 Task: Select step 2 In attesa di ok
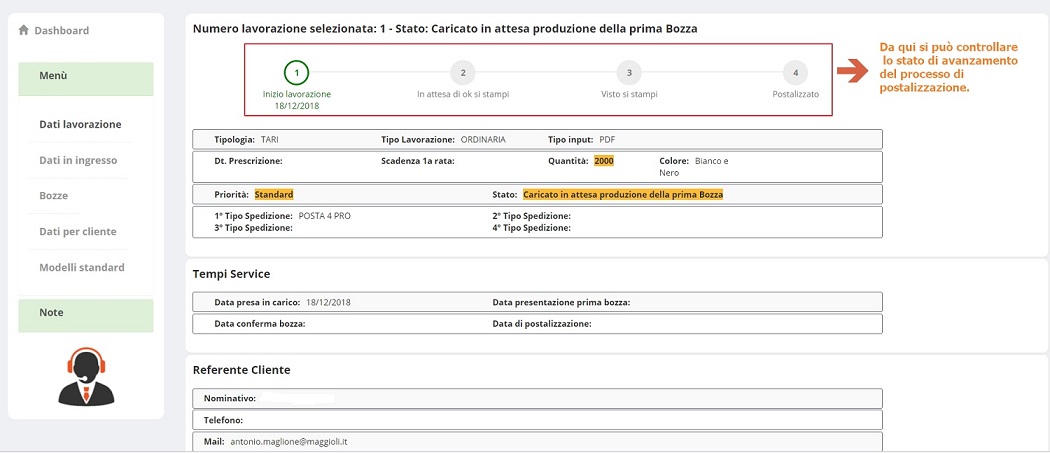[x=462, y=72]
